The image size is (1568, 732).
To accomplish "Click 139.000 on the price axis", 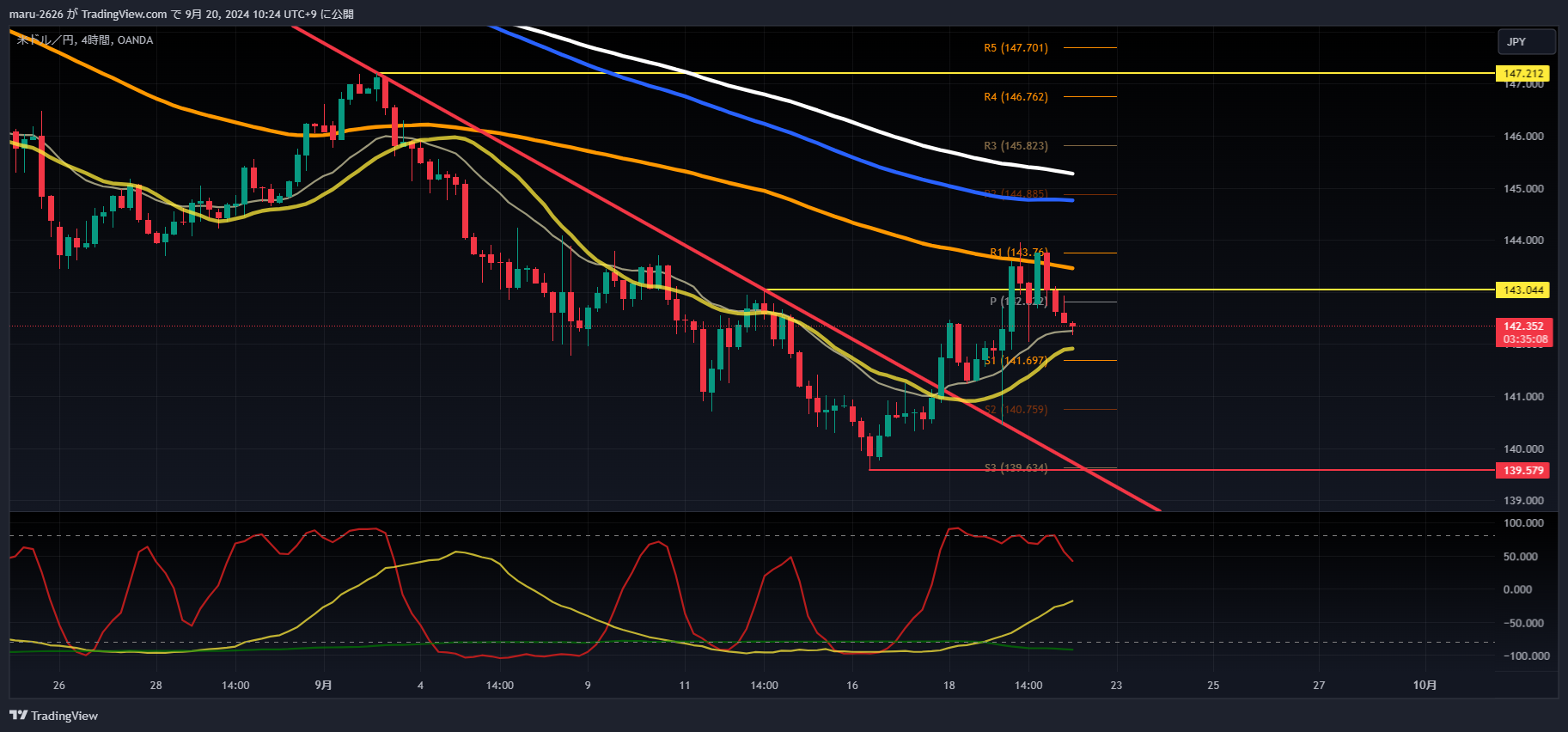I will pyautogui.click(x=1523, y=501).
